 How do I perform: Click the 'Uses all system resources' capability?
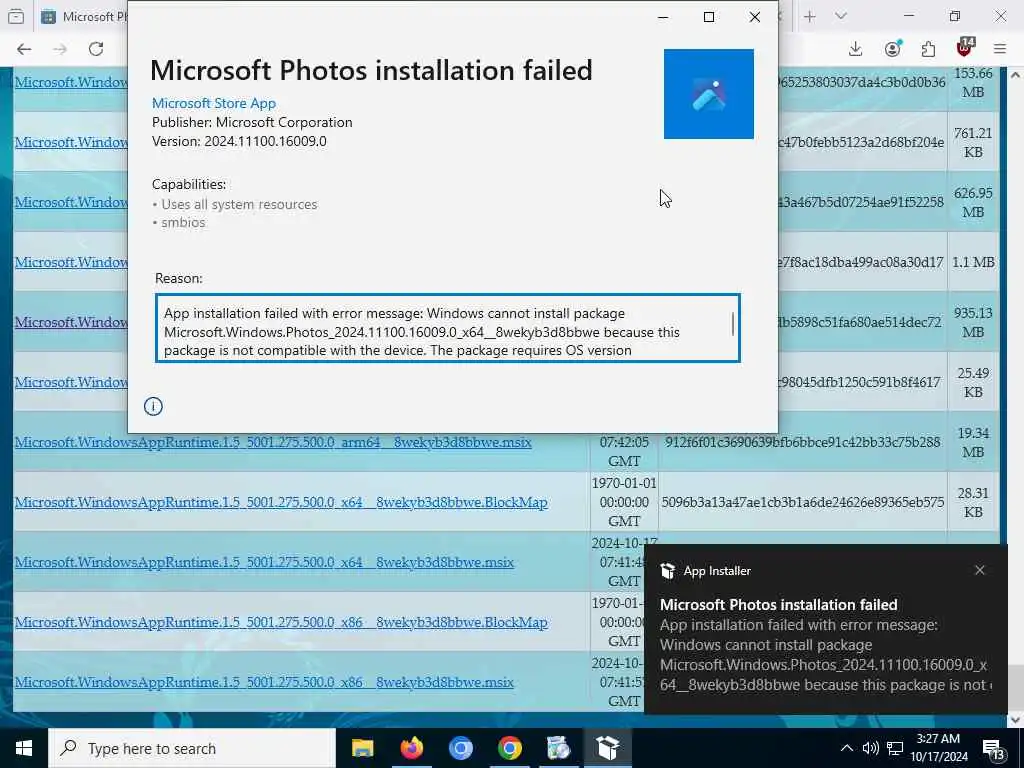coord(239,204)
